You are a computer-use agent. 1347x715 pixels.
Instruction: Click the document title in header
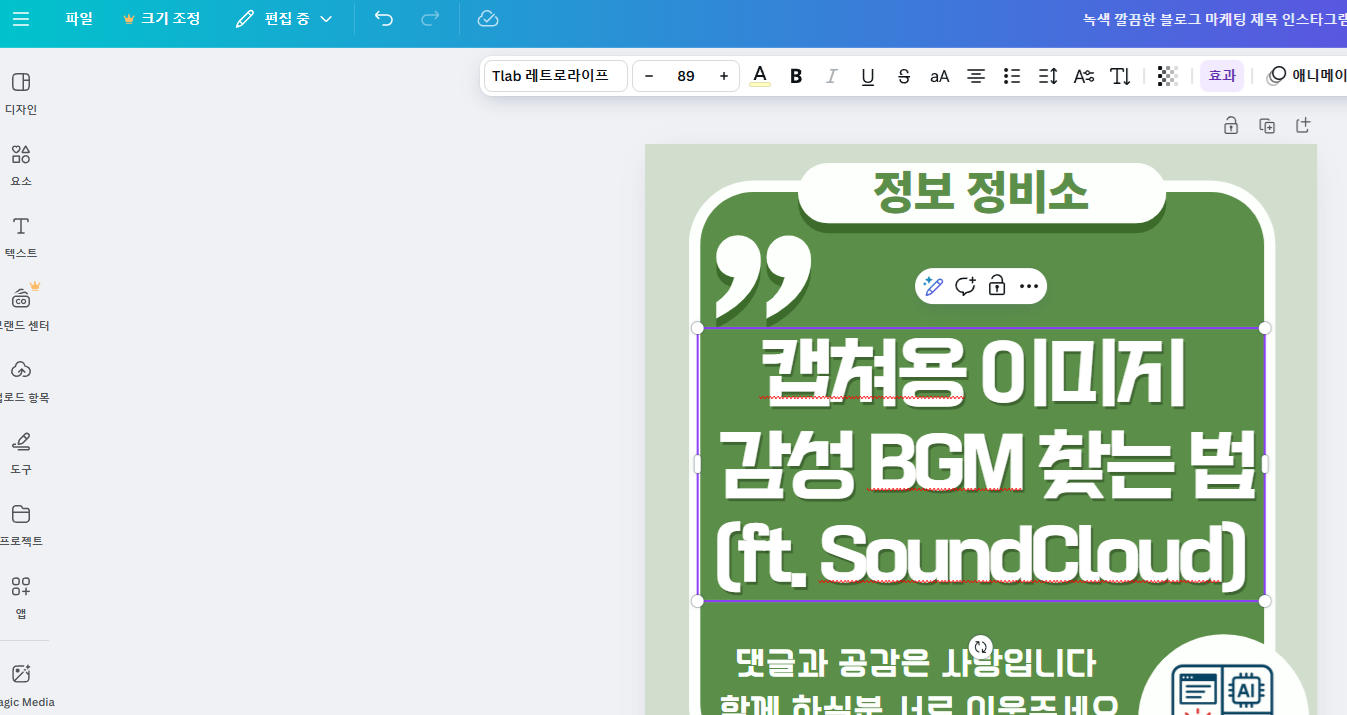[x=1214, y=19]
